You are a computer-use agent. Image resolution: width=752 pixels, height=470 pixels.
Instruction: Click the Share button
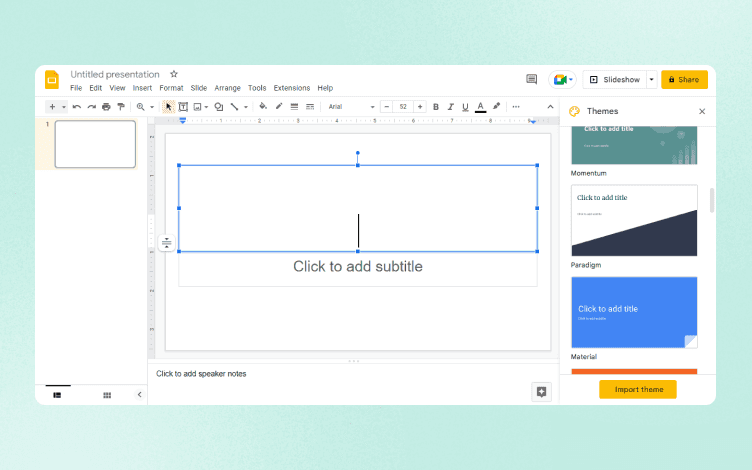tap(684, 80)
